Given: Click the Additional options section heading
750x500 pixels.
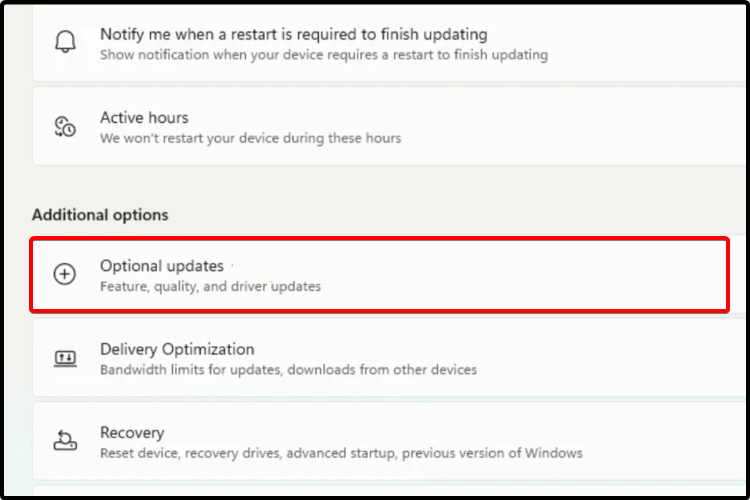Looking at the screenshot, I should [100, 215].
